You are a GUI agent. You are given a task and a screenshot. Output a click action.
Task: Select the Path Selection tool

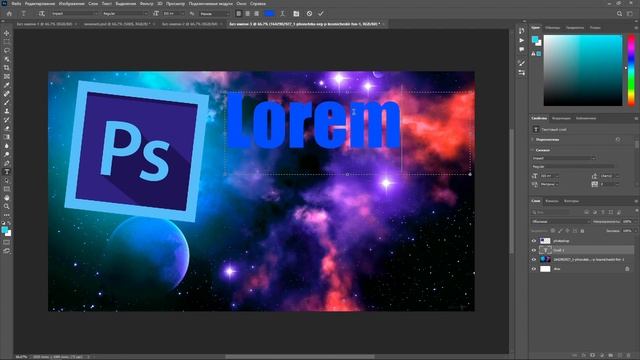7,180
